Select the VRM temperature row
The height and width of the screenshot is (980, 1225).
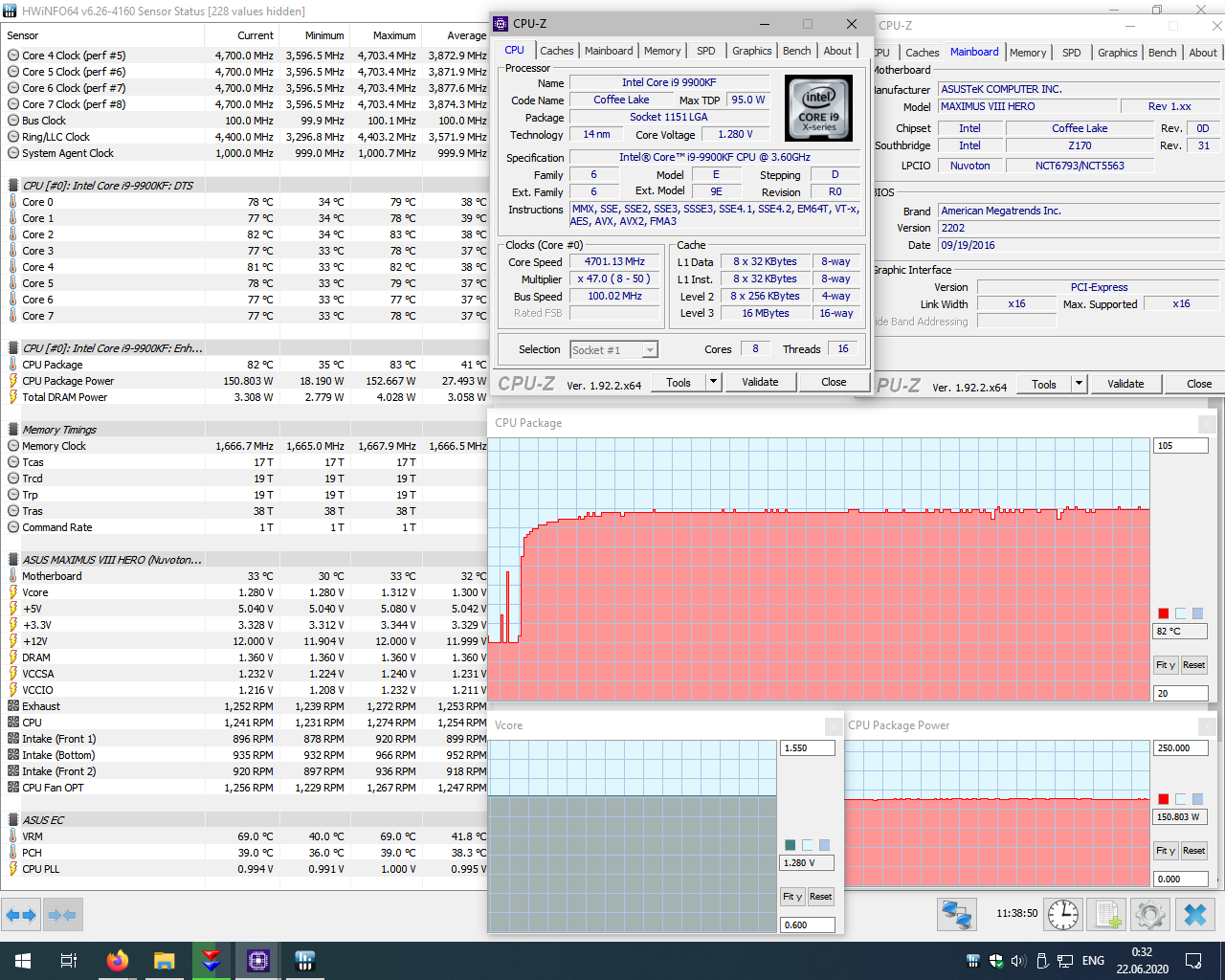[x=245, y=836]
